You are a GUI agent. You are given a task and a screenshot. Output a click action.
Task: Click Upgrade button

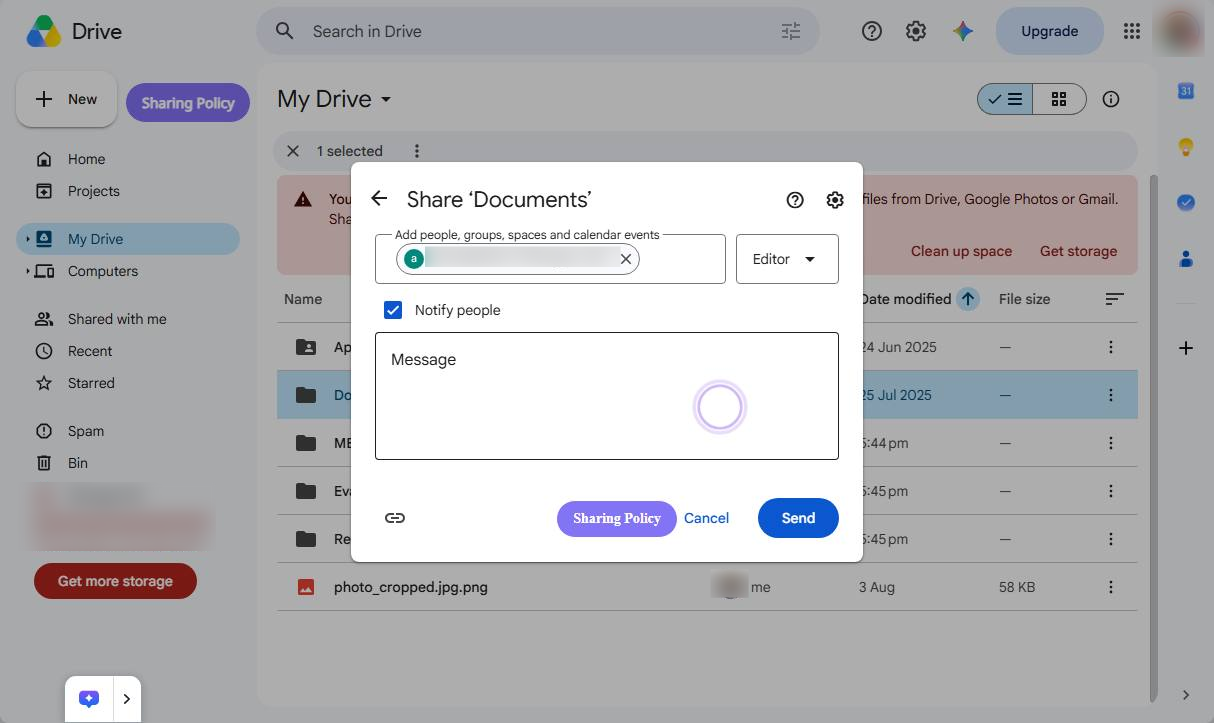[1049, 31]
